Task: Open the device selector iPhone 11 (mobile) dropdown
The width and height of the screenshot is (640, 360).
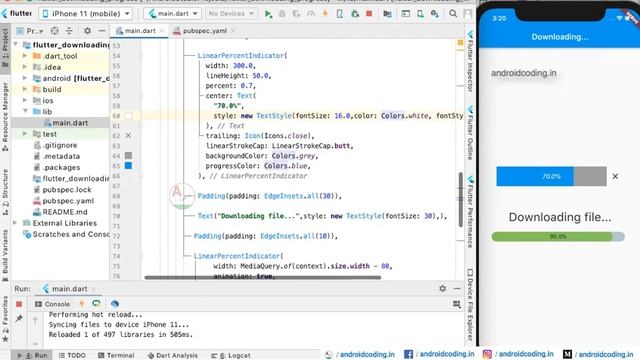Action: pos(86,13)
